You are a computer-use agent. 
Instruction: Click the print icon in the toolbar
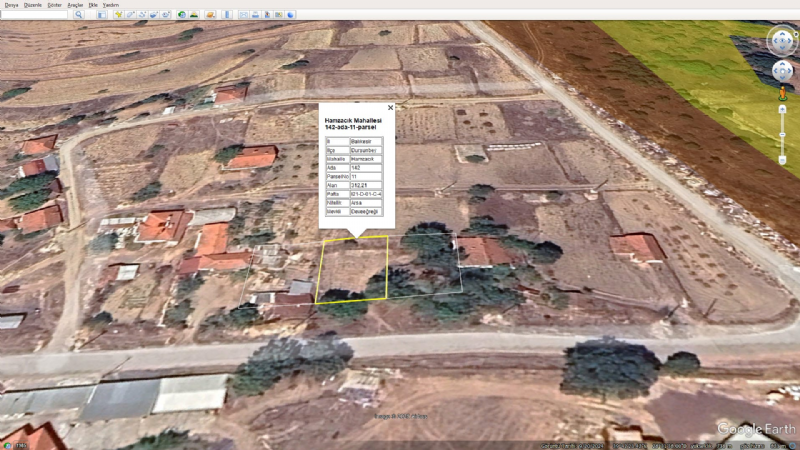[x=256, y=15]
